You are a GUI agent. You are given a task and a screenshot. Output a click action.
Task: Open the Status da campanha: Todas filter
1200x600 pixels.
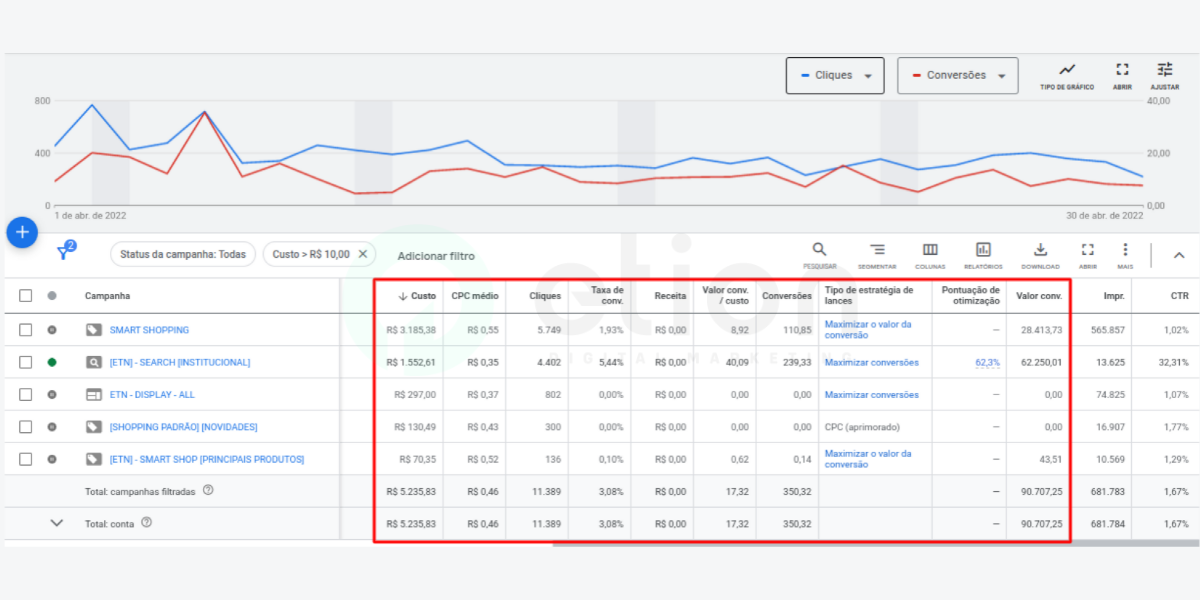183,254
